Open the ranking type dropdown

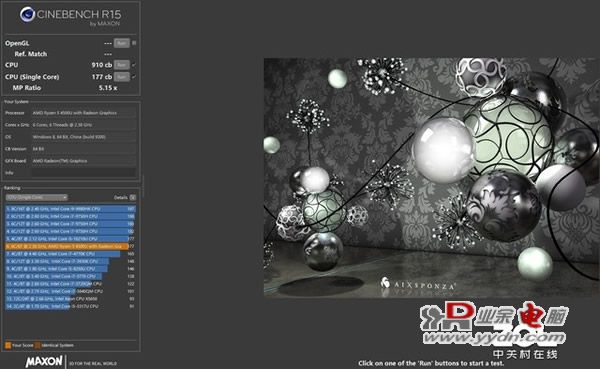click(x=36, y=197)
